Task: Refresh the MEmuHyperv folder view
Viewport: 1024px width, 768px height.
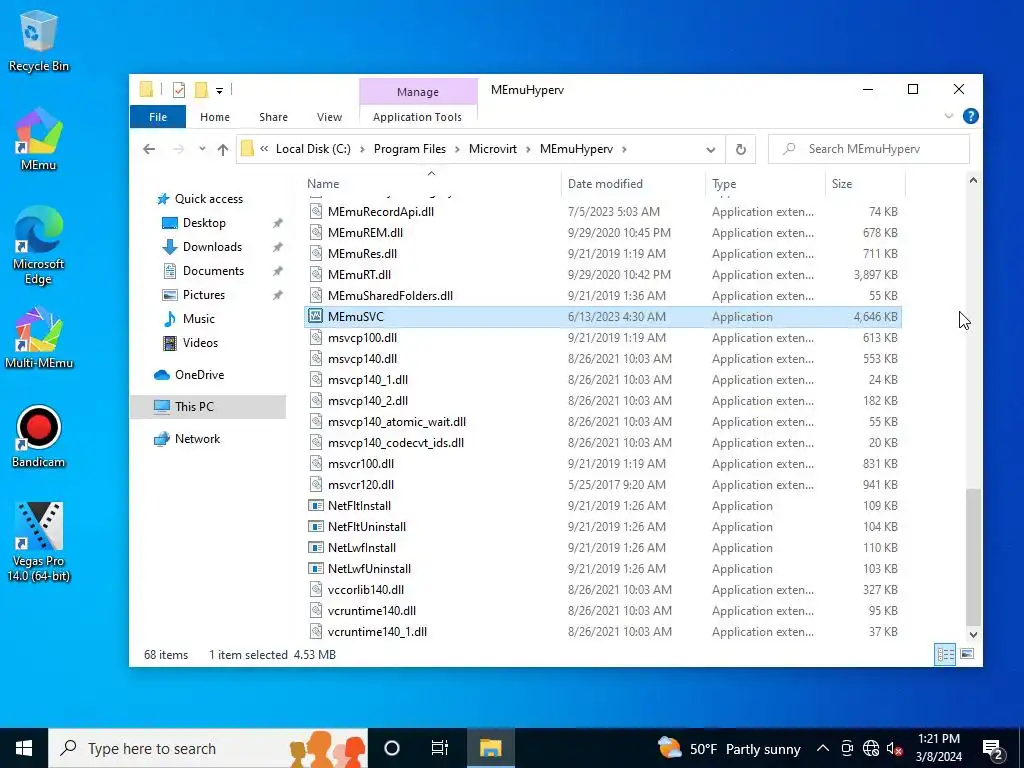Action: (741, 149)
